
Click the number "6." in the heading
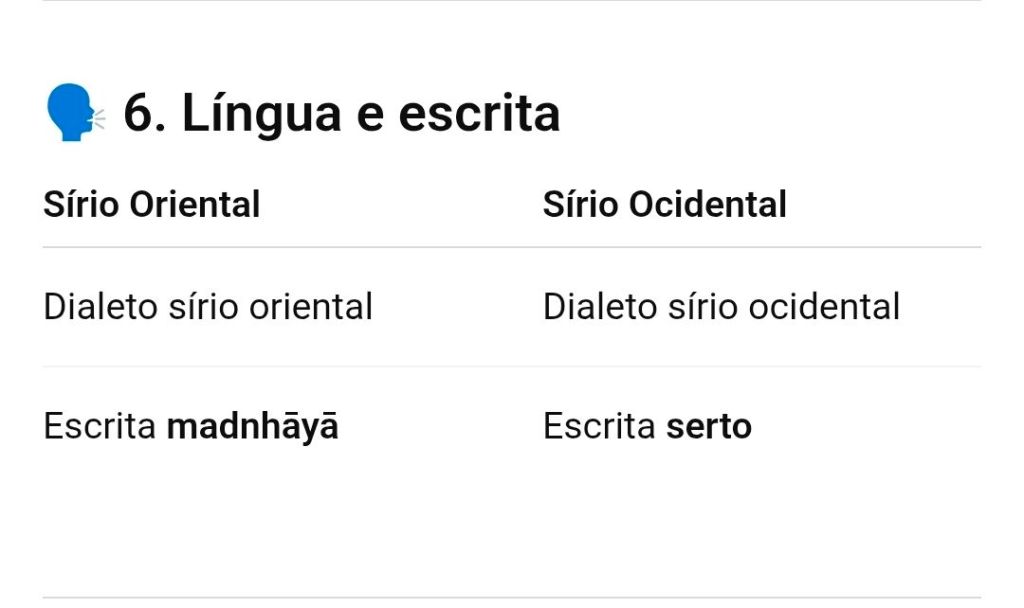(x=146, y=113)
